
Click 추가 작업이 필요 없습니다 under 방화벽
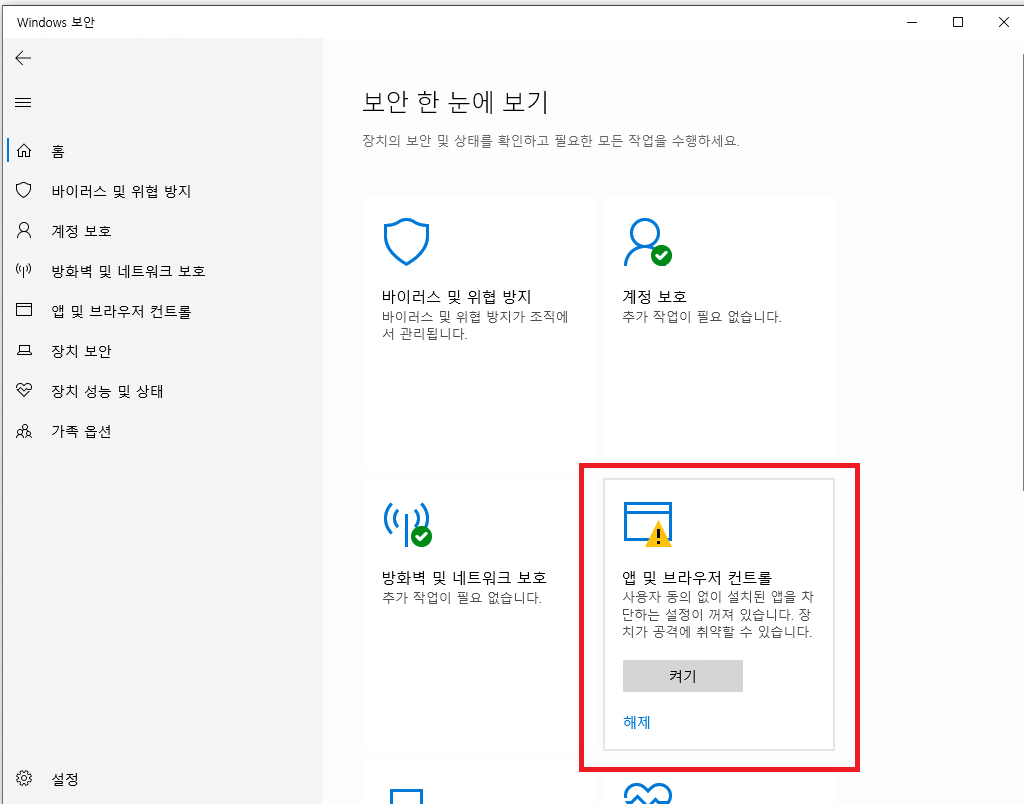click(462, 598)
